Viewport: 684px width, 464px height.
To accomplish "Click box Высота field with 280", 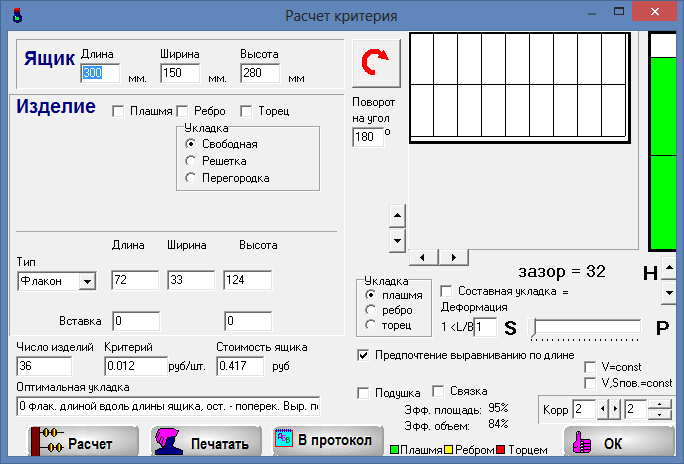I will point(260,73).
